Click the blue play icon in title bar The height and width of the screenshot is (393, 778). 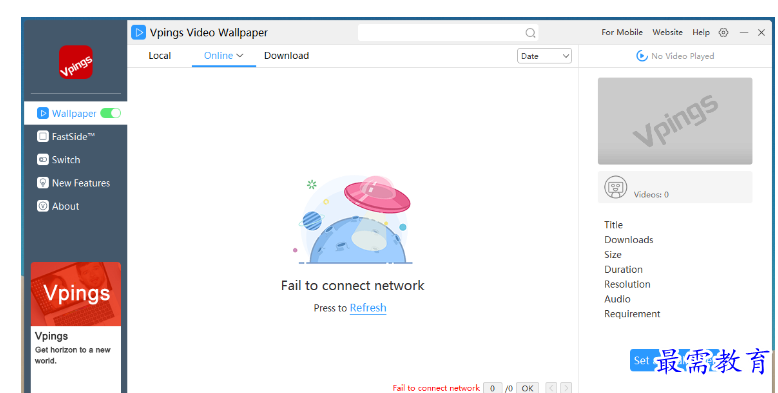point(138,33)
